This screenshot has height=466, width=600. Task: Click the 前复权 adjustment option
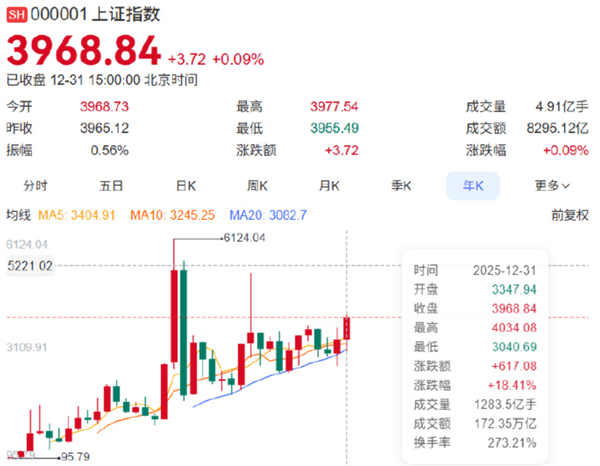pos(570,215)
